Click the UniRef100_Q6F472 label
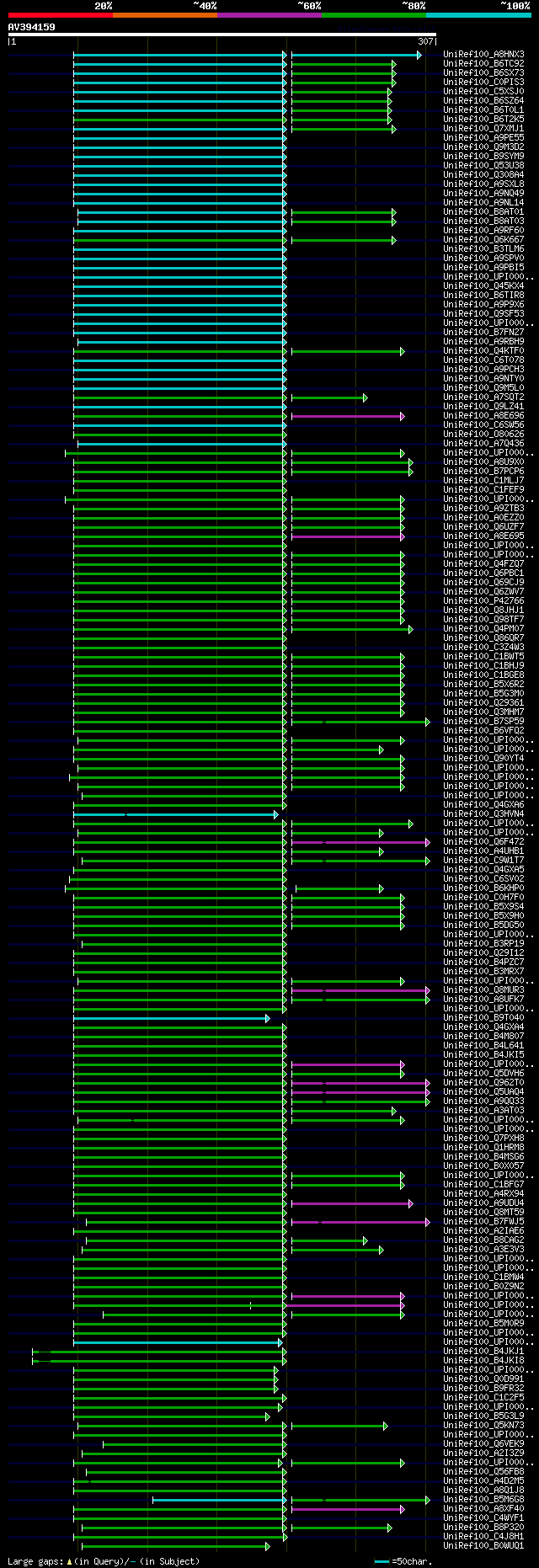The width and height of the screenshot is (539, 1568). point(483,842)
